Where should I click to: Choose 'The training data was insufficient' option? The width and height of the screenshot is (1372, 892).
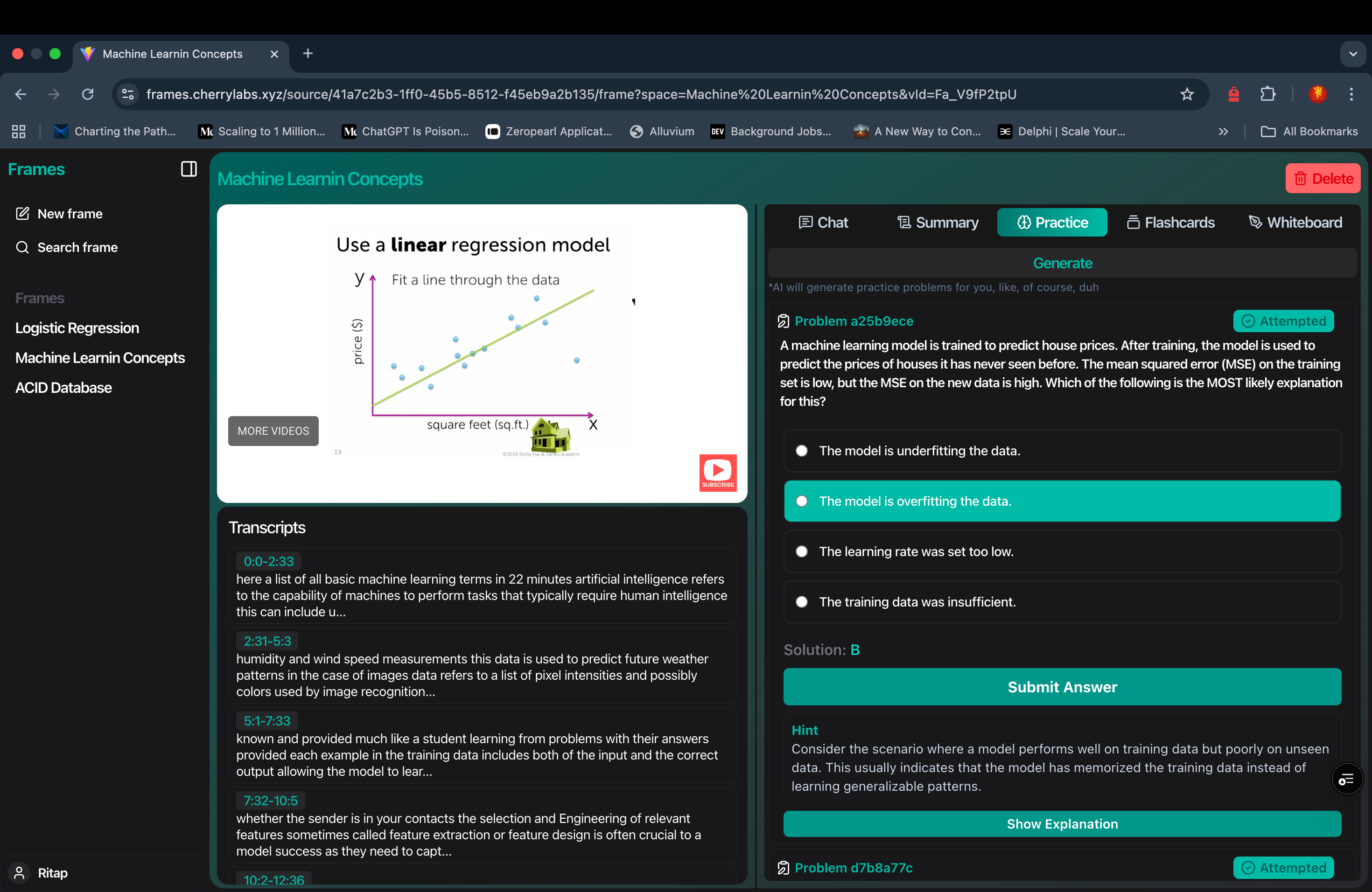(x=801, y=601)
